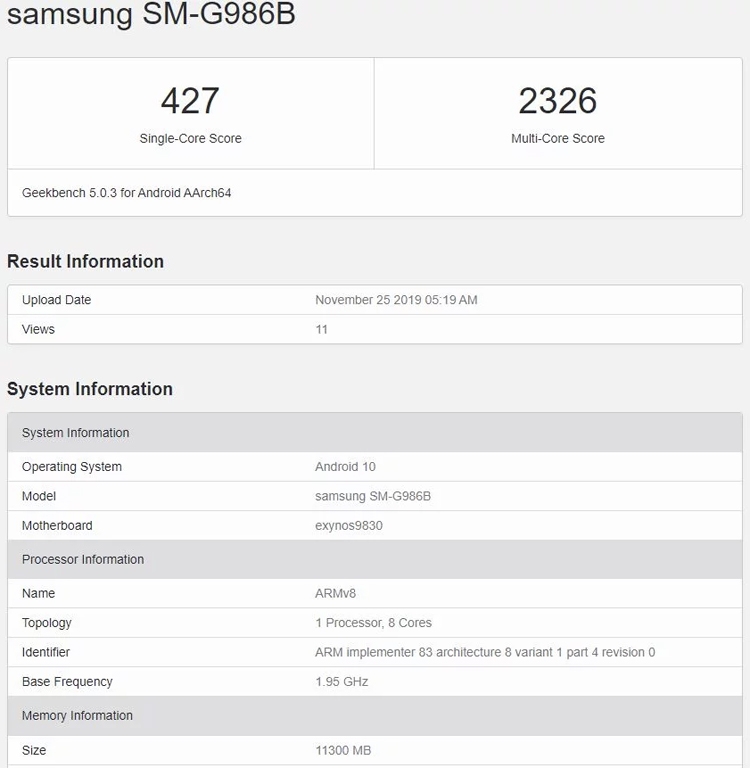Click the System Information section heading

[x=90, y=389]
